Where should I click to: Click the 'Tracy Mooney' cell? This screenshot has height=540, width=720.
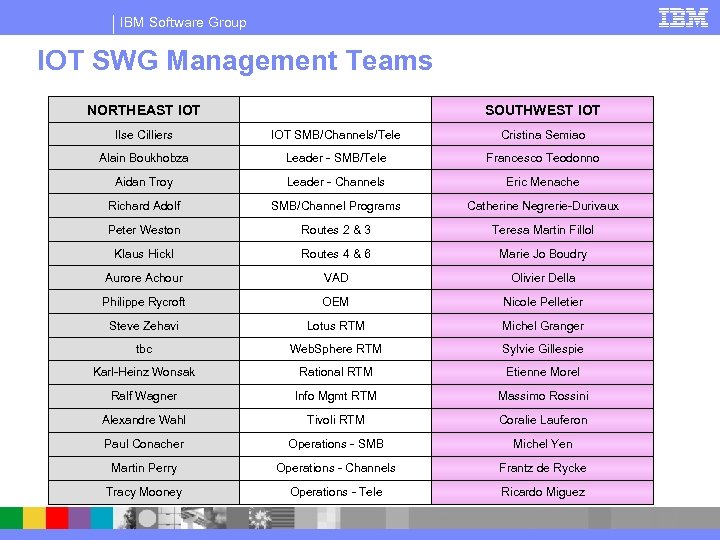click(x=144, y=492)
